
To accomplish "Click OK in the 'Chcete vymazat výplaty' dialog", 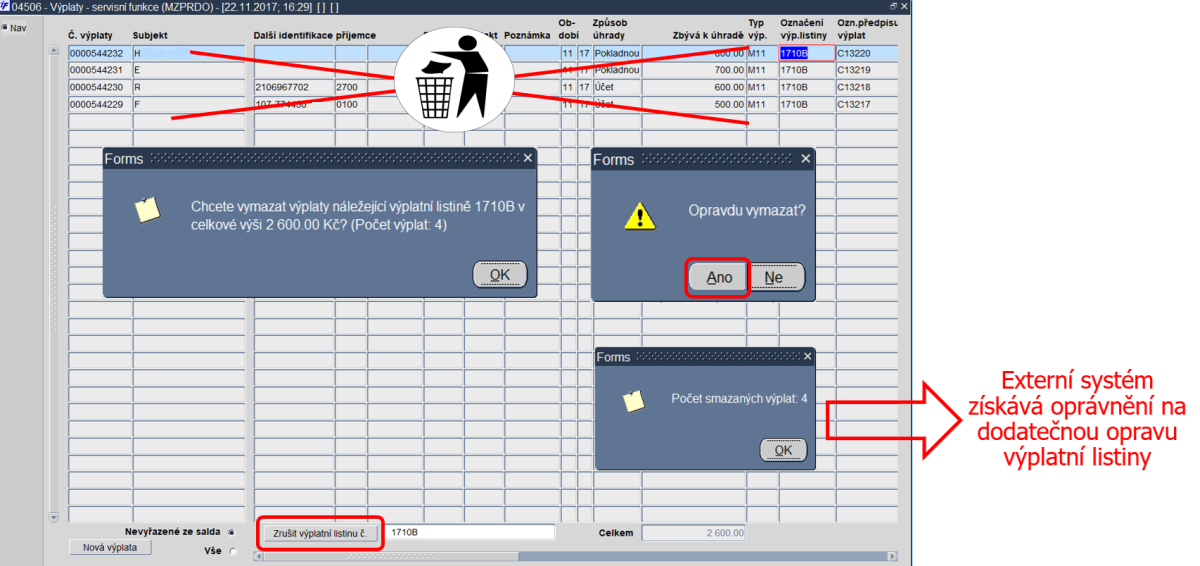I will point(499,274).
